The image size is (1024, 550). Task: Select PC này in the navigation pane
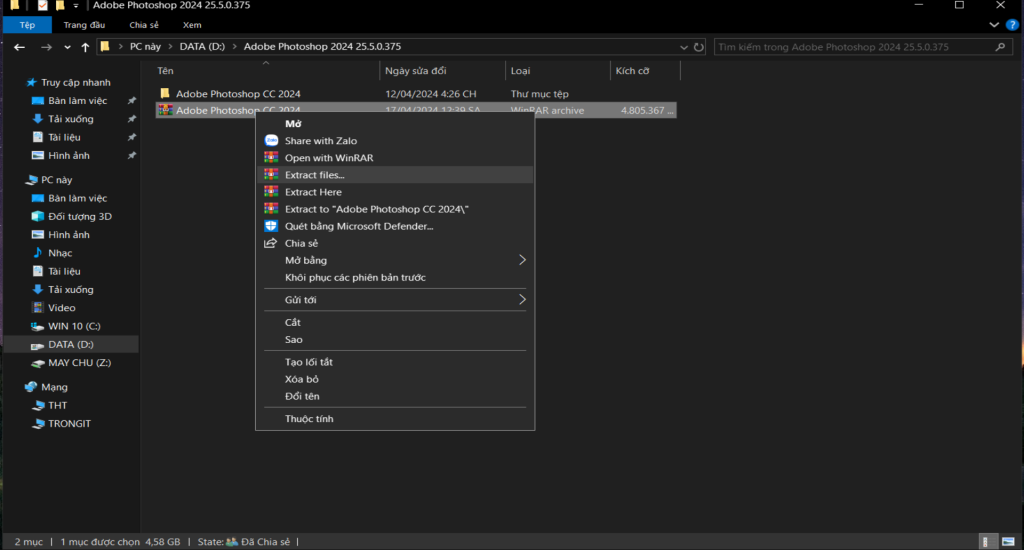(x=56, y=180)
